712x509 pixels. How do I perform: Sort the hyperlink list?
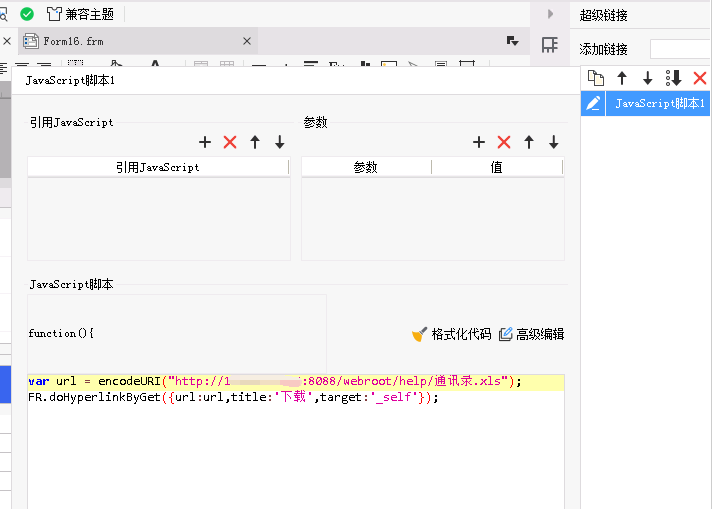point(674,78)
